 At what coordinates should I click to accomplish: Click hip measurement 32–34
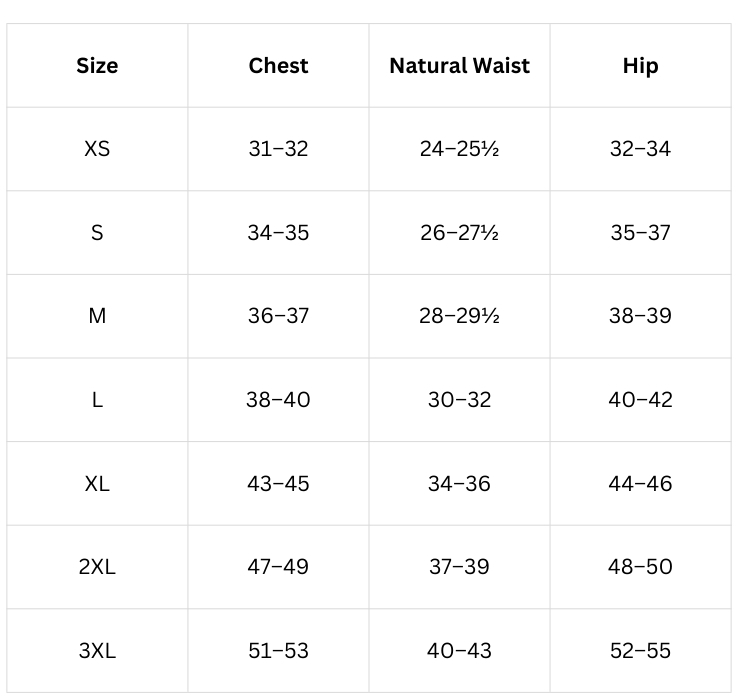coord(640,149)
